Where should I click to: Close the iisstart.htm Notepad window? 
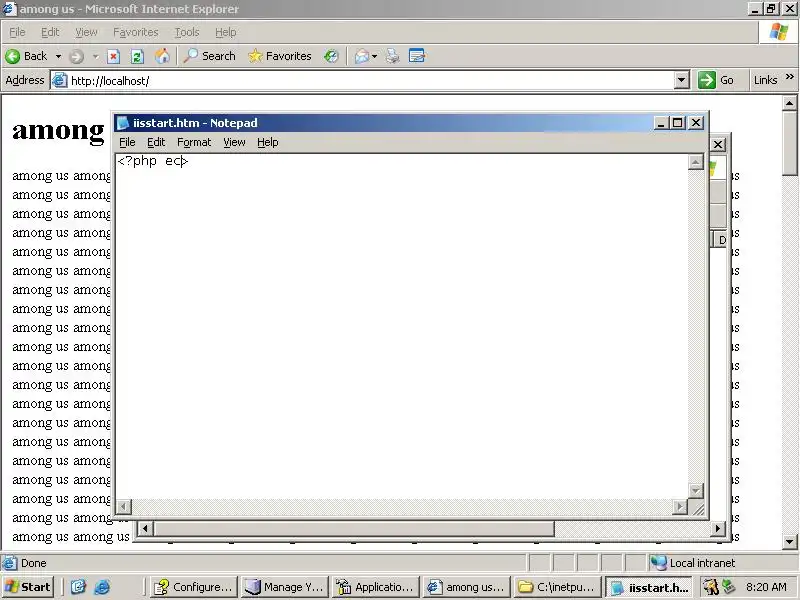click(696, 122)
